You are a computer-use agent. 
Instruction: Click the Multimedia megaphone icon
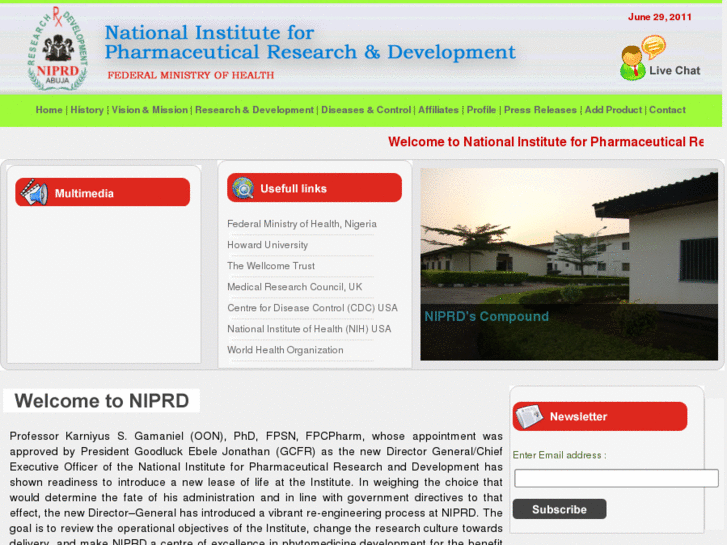(x=34, y=192)
